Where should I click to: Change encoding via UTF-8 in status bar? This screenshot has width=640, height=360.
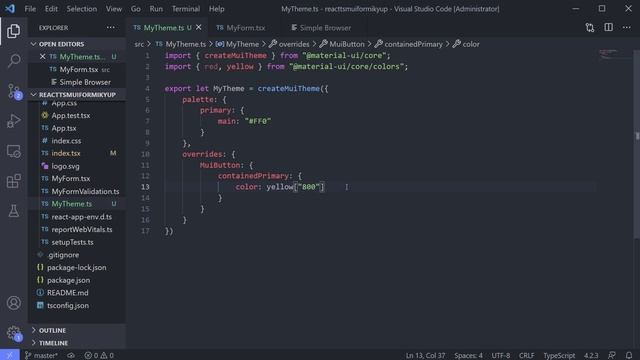coord(501,356)
